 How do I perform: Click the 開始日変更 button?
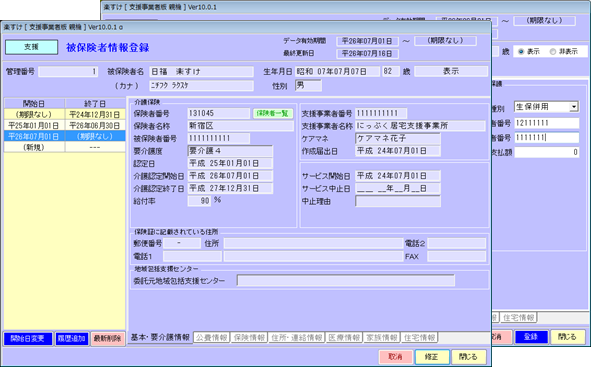[x=28, y=339]
